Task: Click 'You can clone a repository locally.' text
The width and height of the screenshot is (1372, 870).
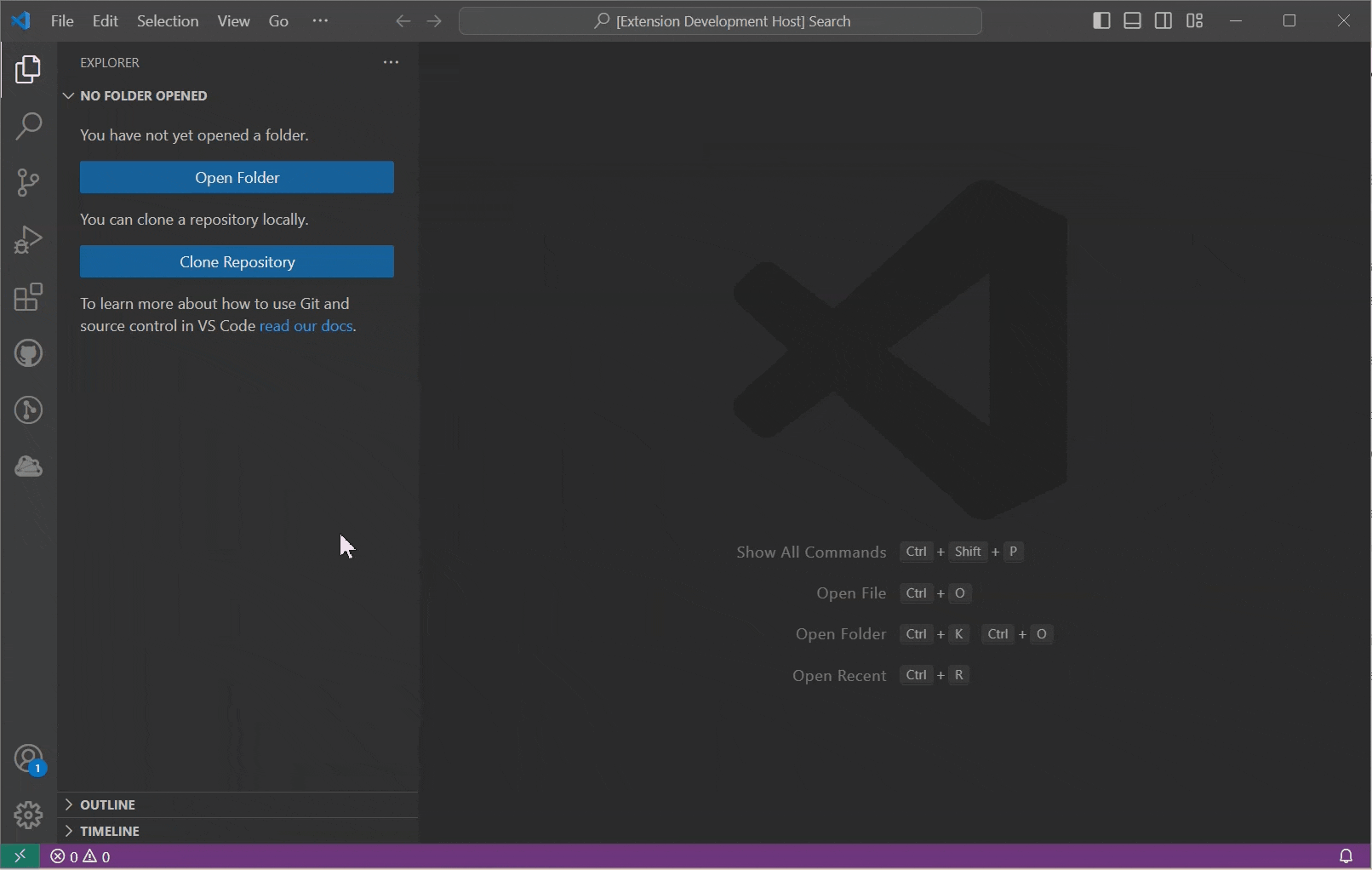Action: [194, 220]
